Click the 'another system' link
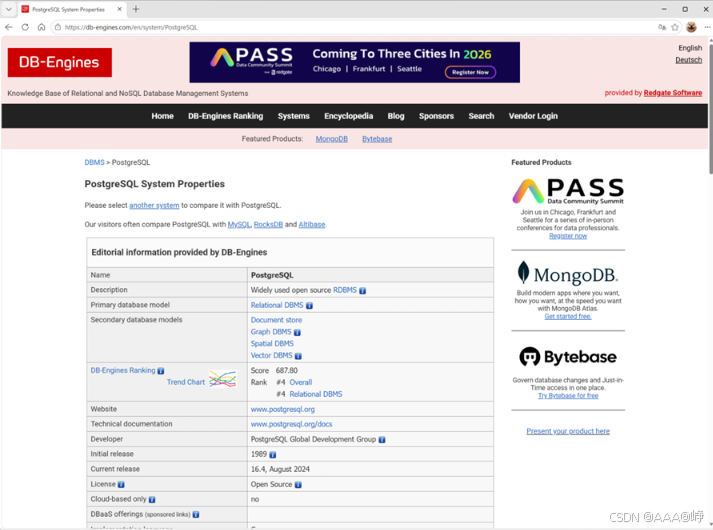This screenshot has height=530, width=713. pyautogui.click(x=154, y=205)
